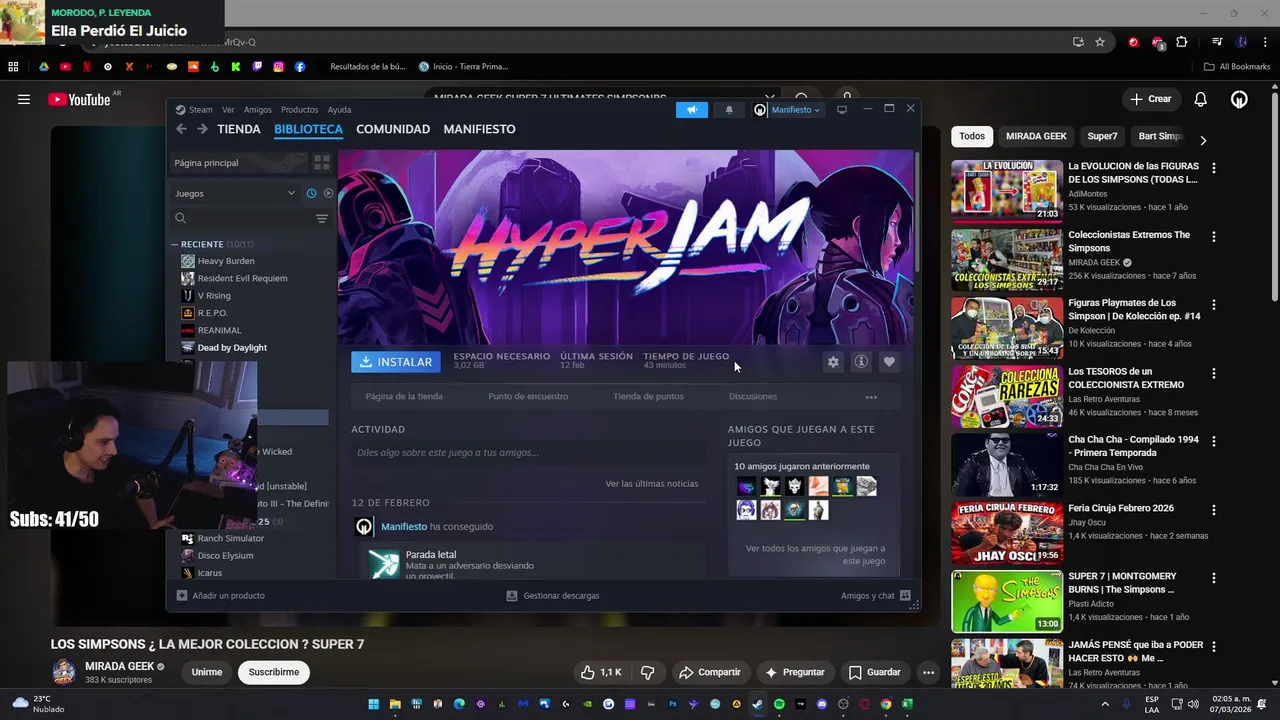Screen dimensions: 1280x720
Task: Go forward in Steam navigation
Action: tap(202, 129)
